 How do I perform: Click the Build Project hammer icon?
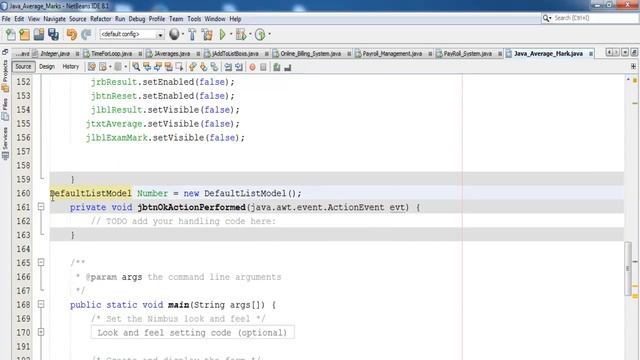point(192,35)
